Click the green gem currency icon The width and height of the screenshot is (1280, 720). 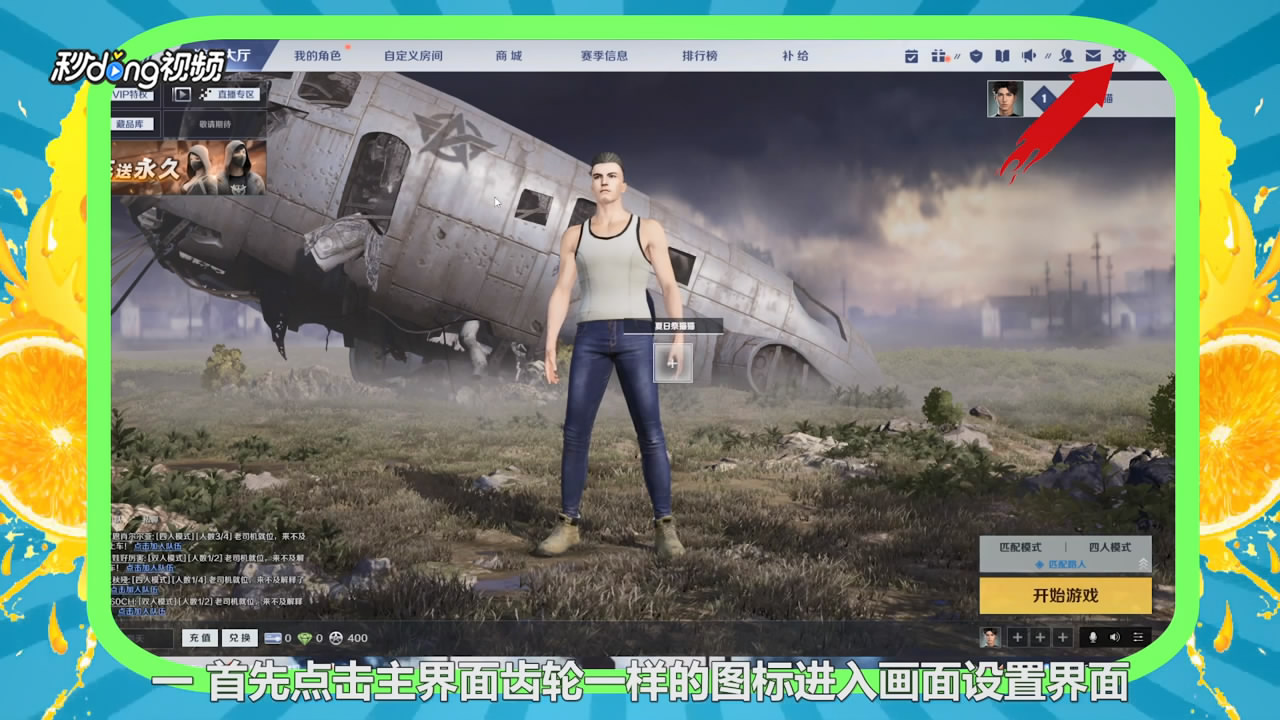click(x=305, y=638)
